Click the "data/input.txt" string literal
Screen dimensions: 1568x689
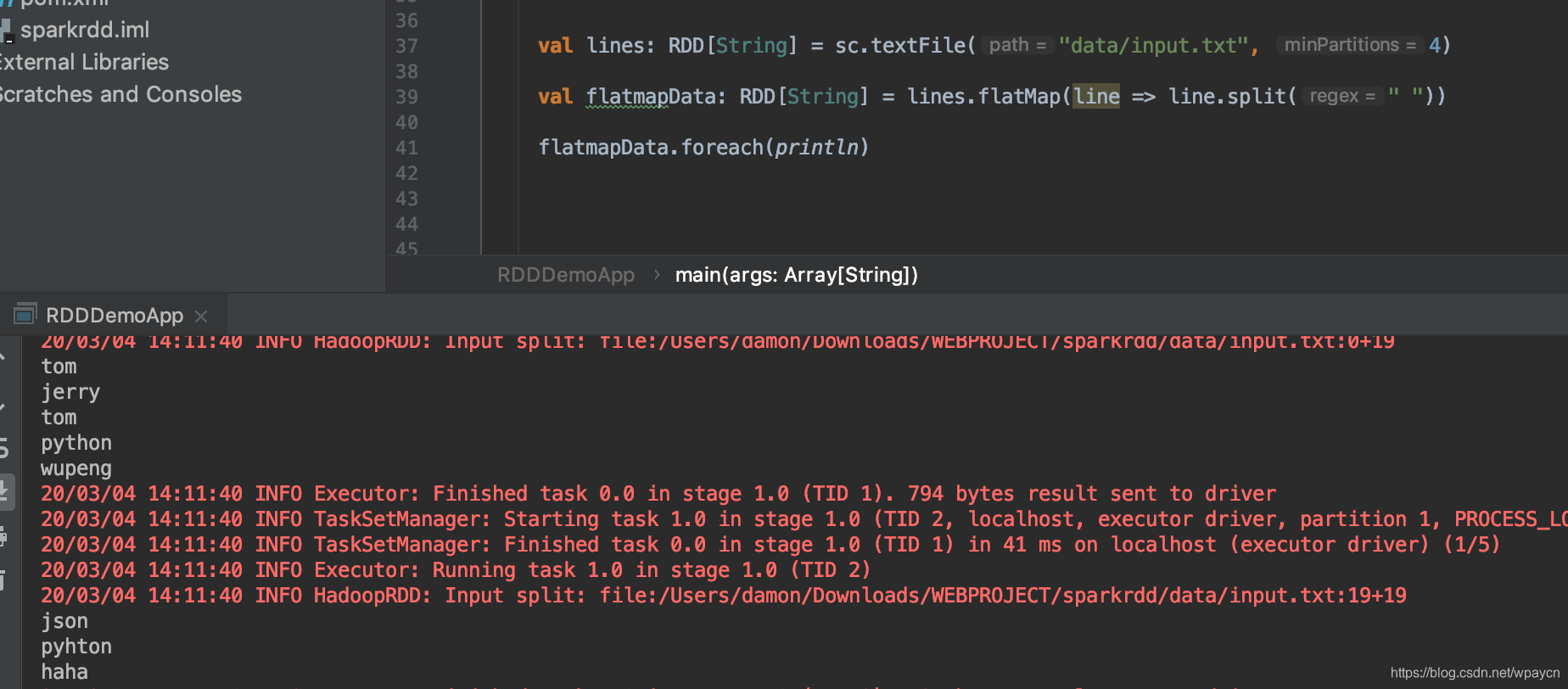1153,45
